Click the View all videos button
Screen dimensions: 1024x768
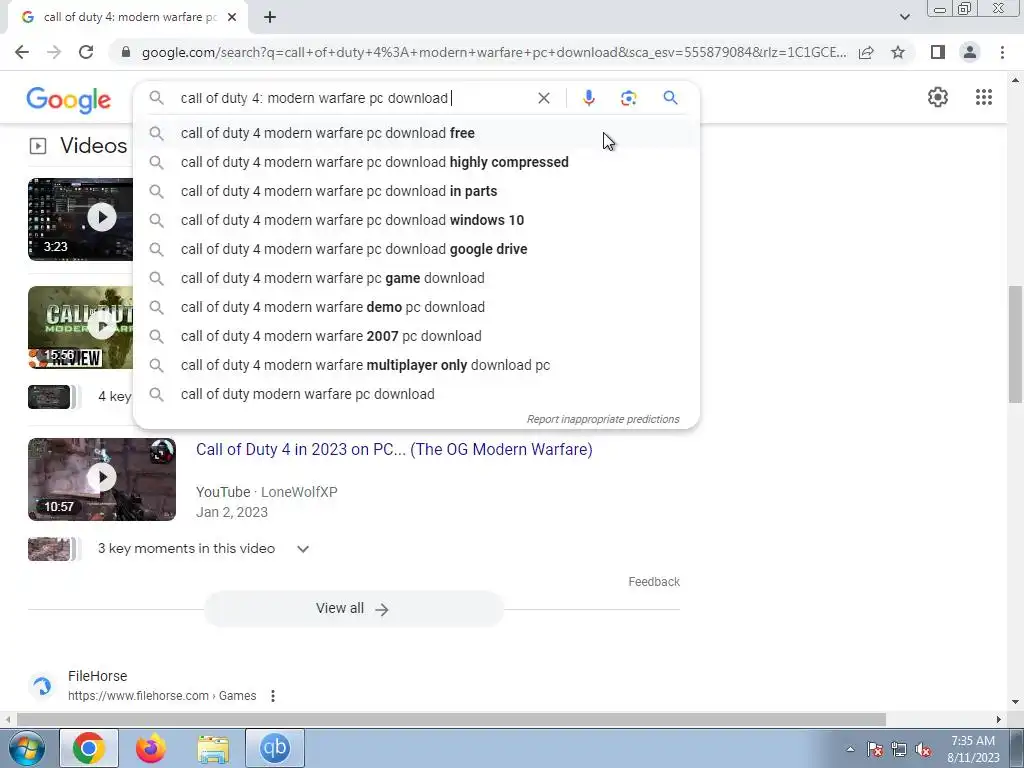click(353, 609)
